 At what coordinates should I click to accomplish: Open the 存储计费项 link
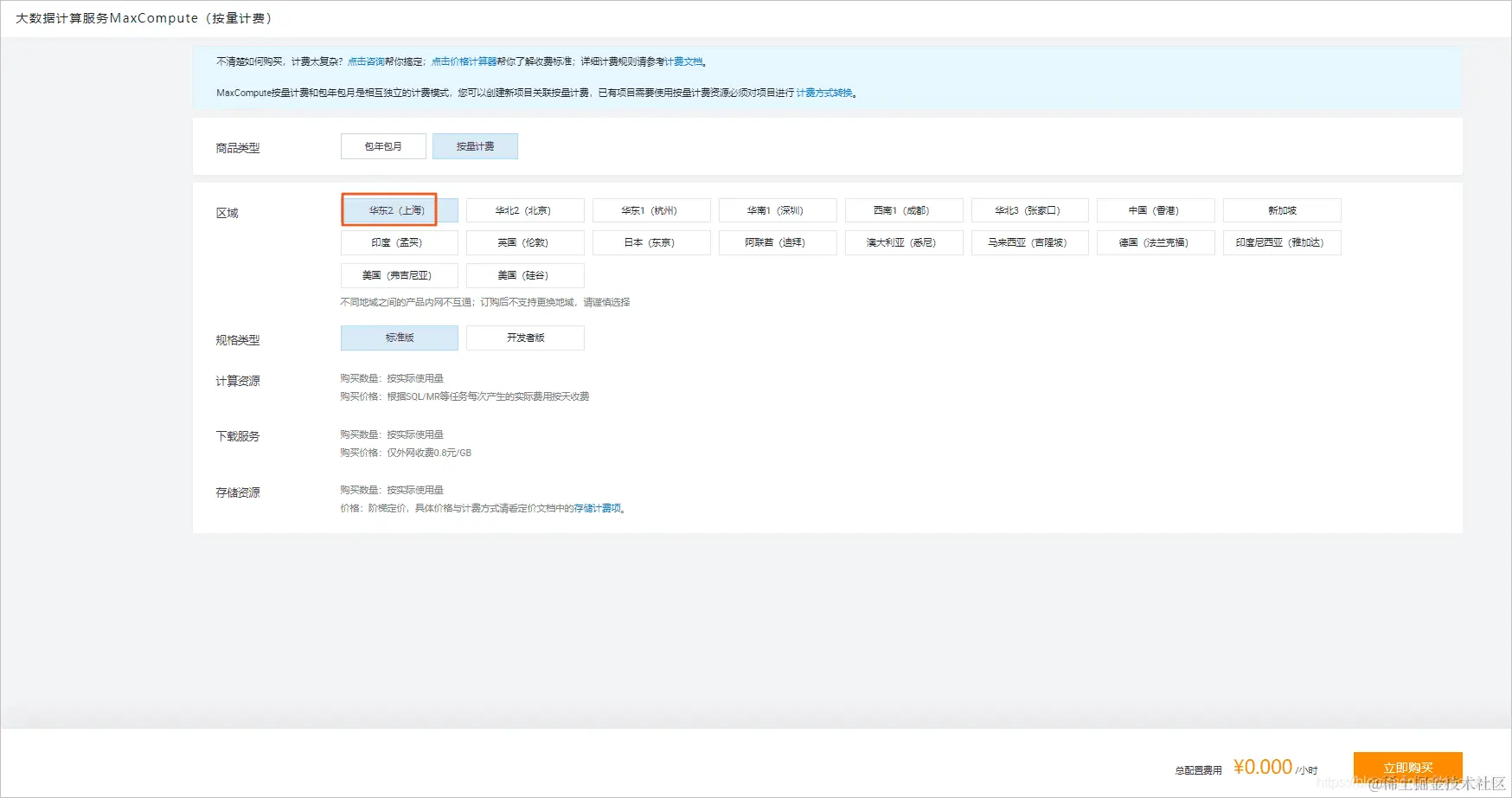598,508
